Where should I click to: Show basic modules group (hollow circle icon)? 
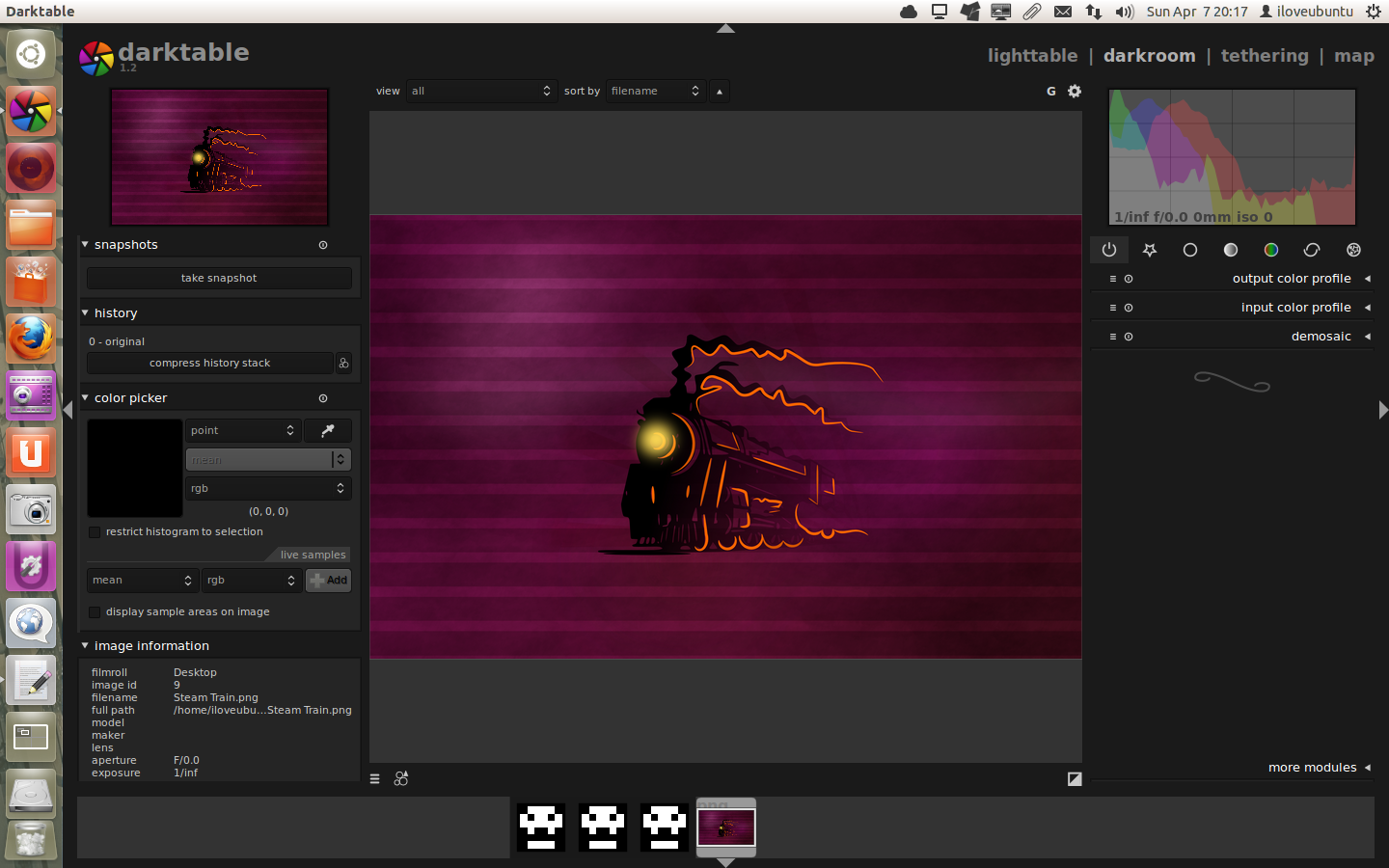(x=1190, y=250)
